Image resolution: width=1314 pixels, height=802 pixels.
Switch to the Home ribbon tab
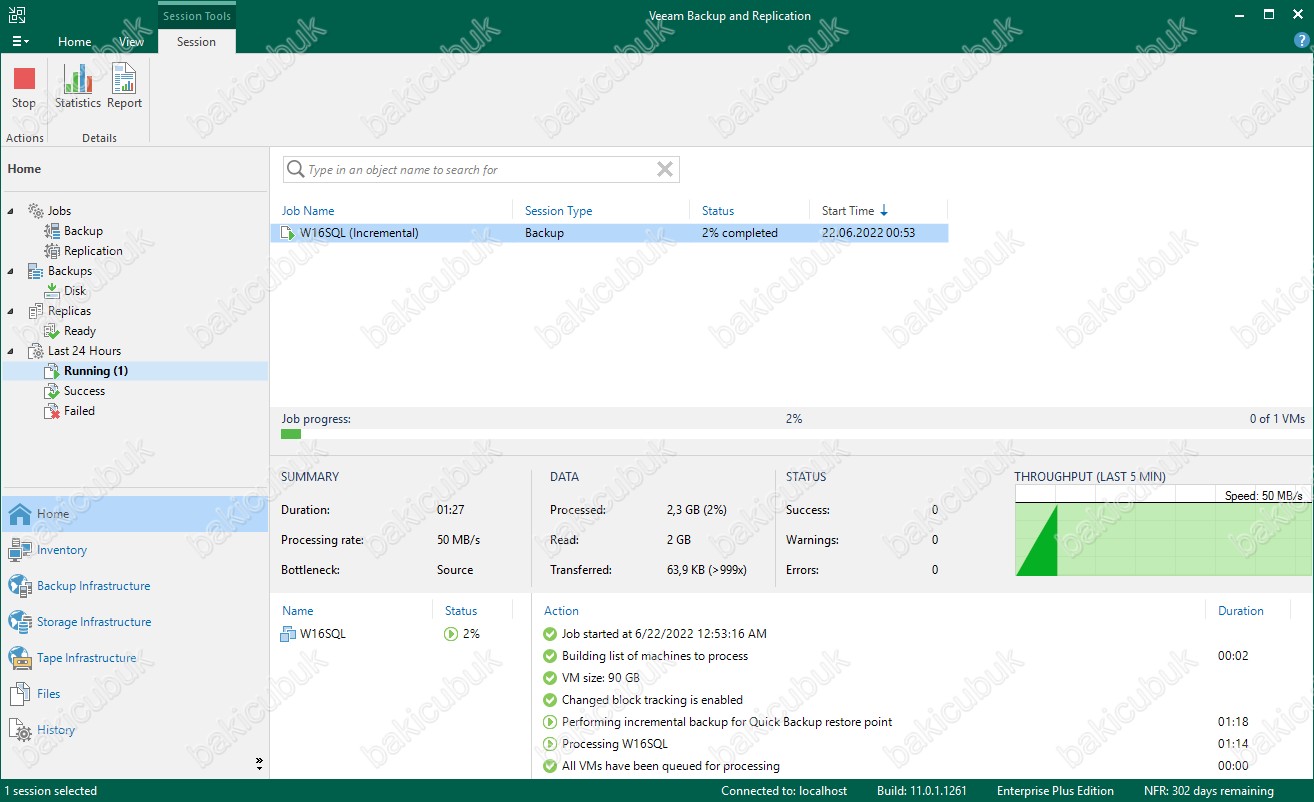tap(75, 42)
